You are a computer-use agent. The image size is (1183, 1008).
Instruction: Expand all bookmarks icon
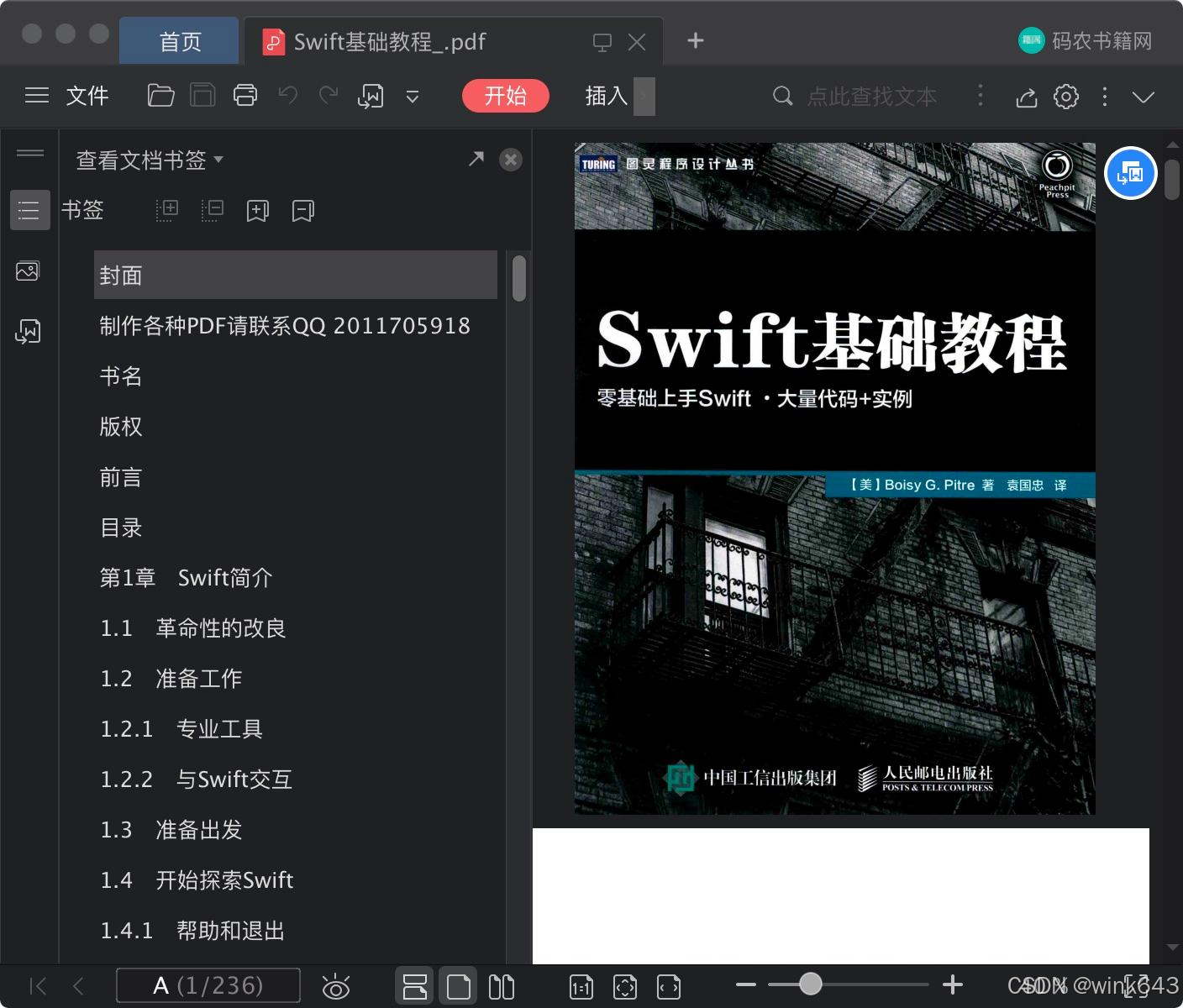click(x=167, y=210)
